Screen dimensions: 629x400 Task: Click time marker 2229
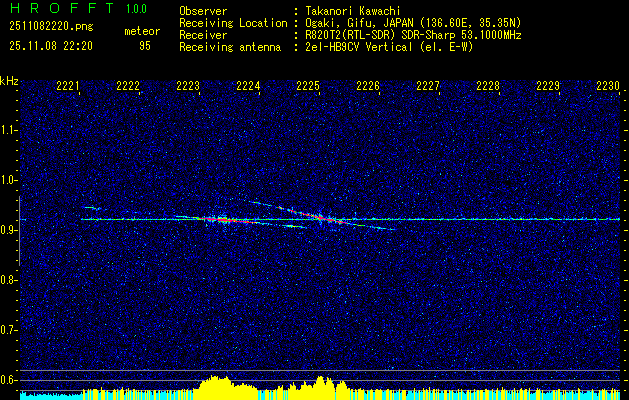coord(548,86)
